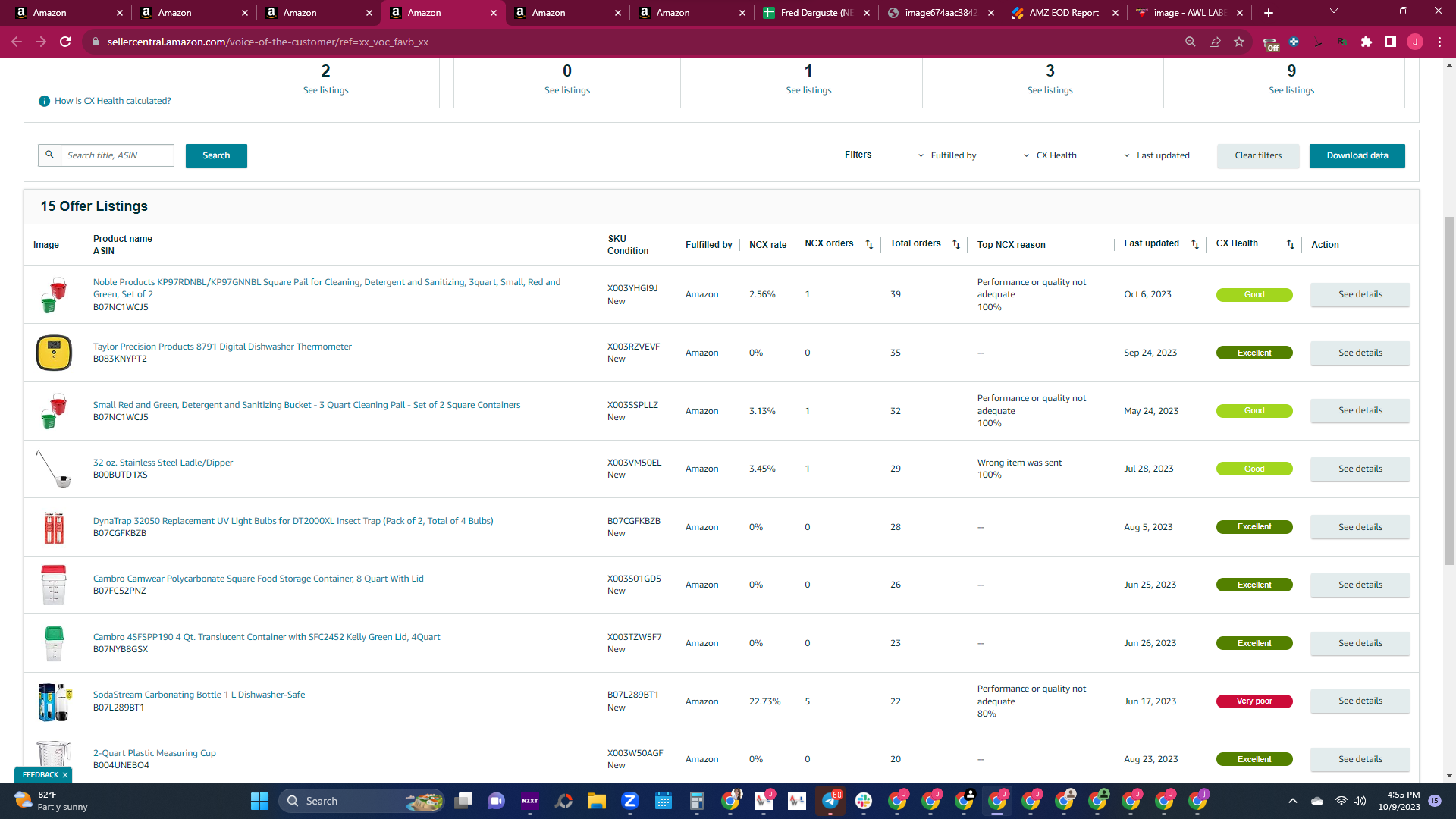Open Task View in the taskbar

463,801
